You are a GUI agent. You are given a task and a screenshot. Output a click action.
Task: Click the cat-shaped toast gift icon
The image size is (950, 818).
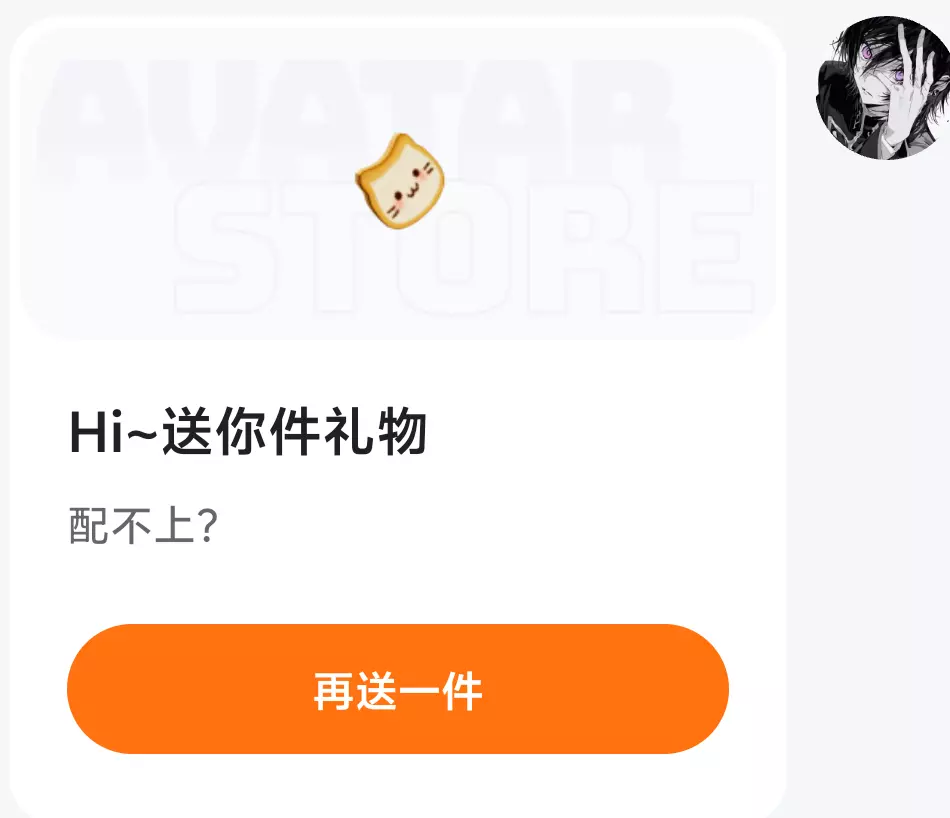click(x=400, y=181)
